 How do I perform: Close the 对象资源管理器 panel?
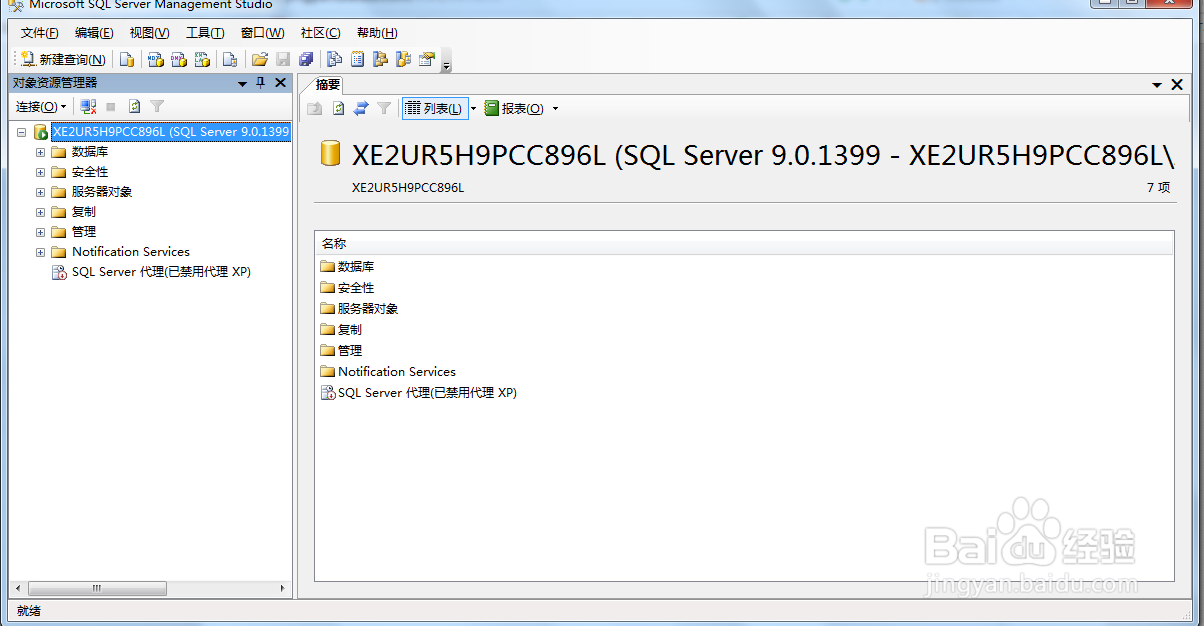280,83
